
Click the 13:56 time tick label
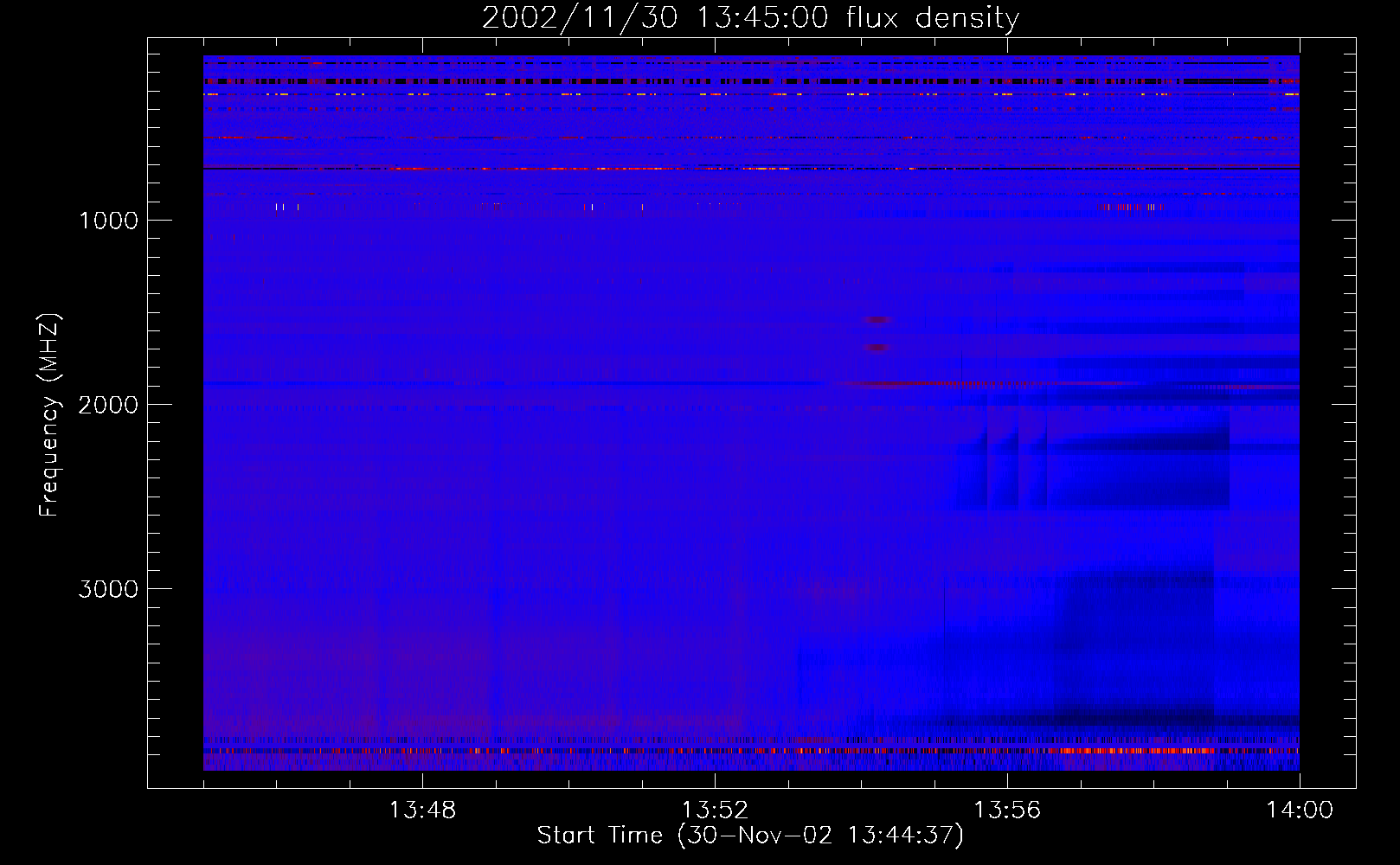pyautogui.click(x=1007, y=811)
